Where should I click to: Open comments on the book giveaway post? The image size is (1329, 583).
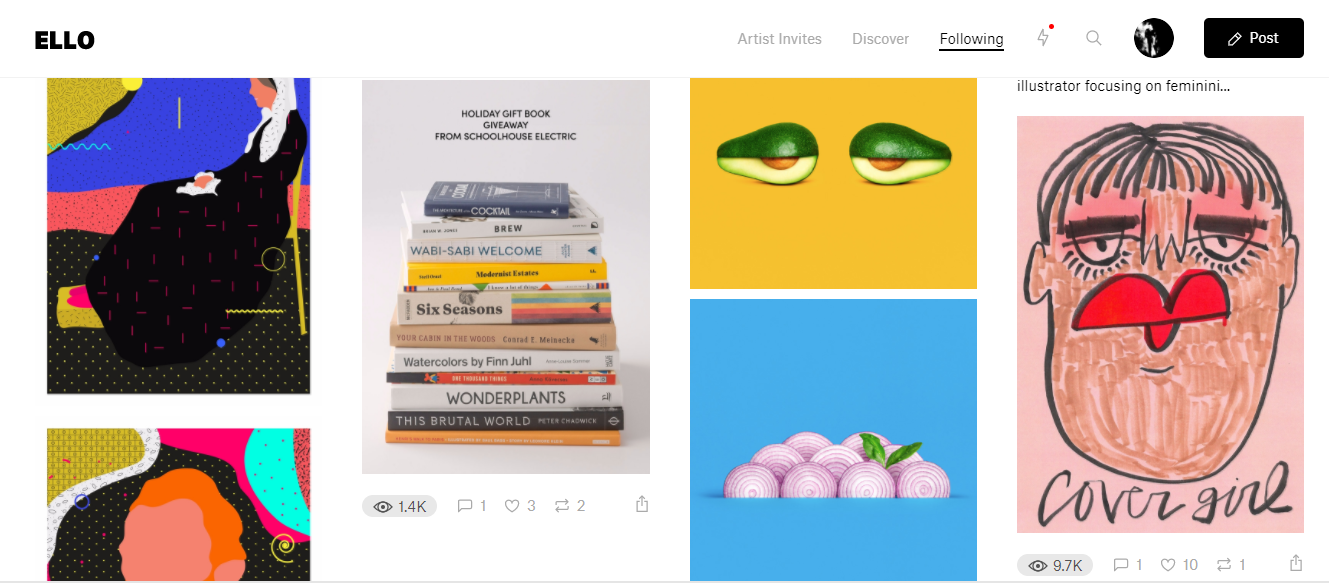471,506
